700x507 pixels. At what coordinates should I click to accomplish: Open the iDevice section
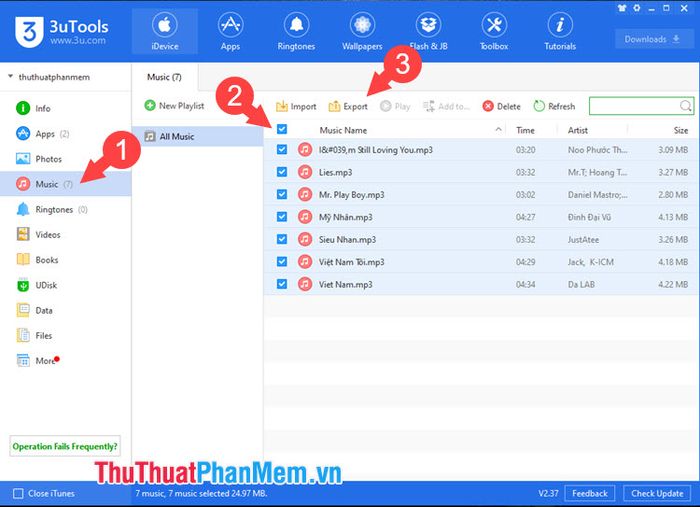click(x=165, y=31)
